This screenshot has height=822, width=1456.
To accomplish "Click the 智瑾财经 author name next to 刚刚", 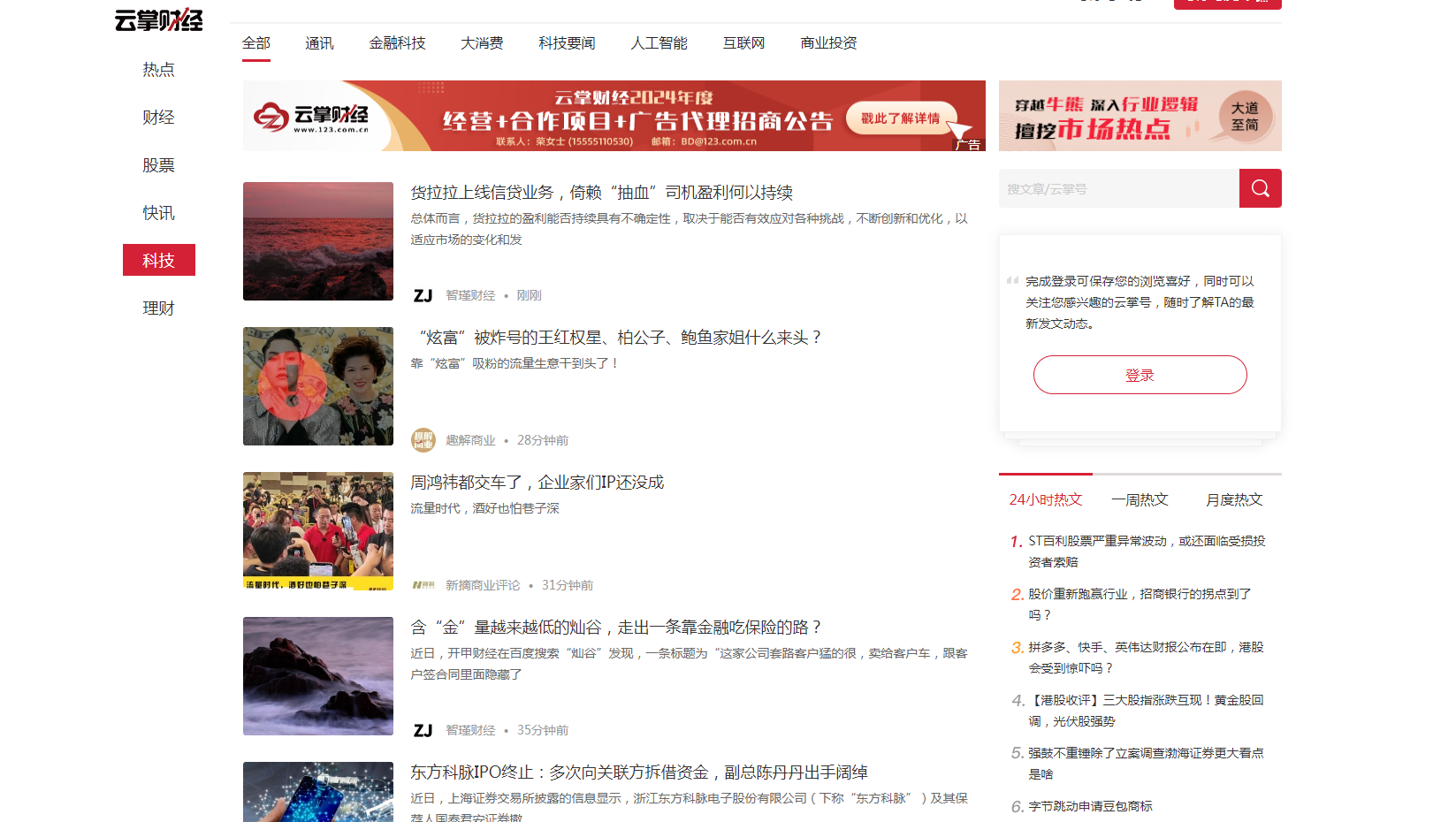I will click(470, 295).
